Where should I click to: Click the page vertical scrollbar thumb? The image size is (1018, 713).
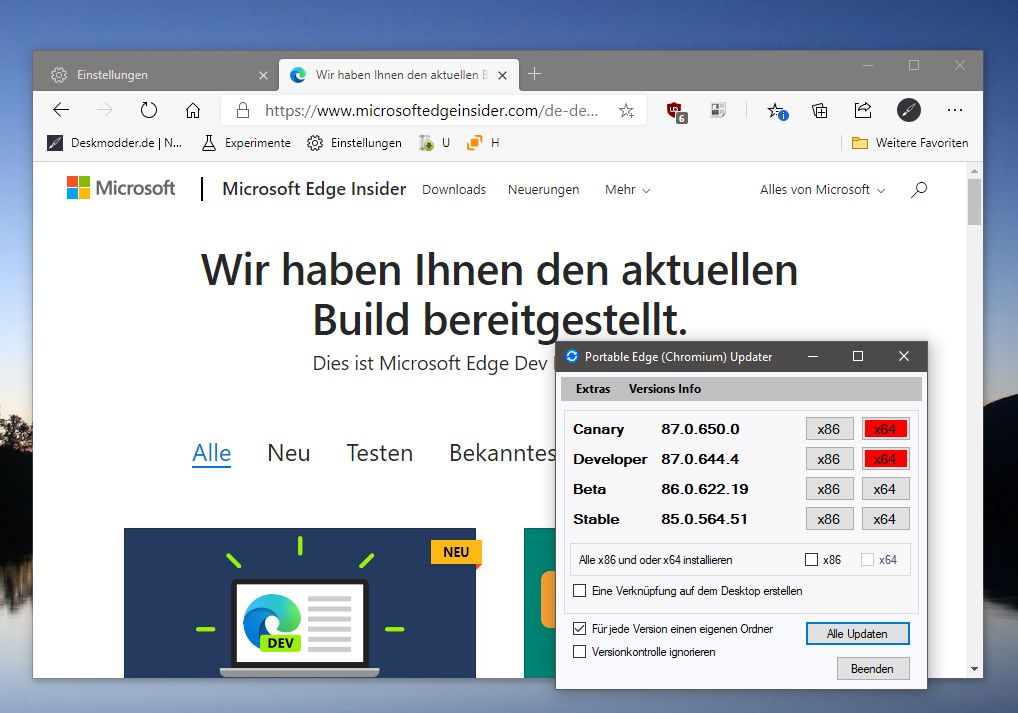[974, 201]
